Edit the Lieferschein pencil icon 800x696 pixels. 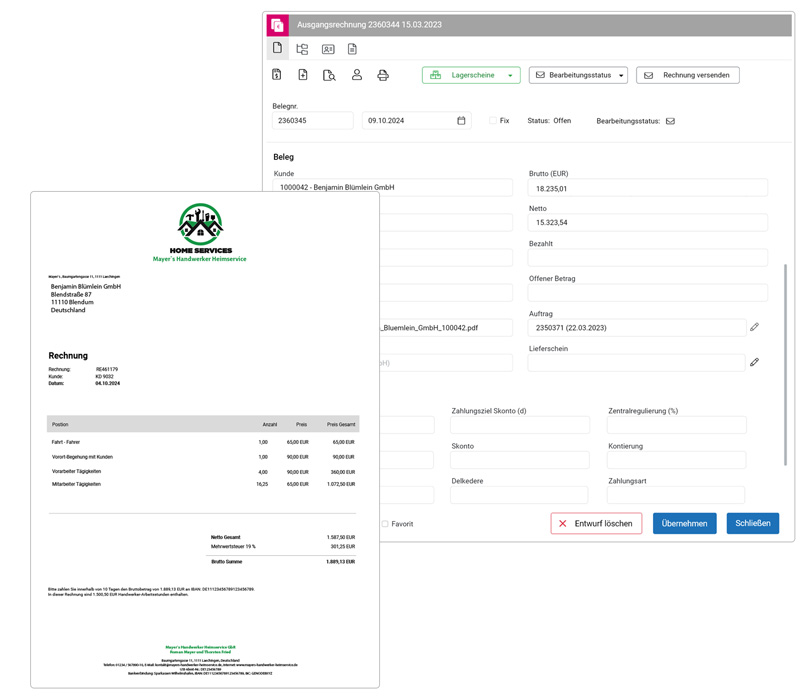(754, 362)
